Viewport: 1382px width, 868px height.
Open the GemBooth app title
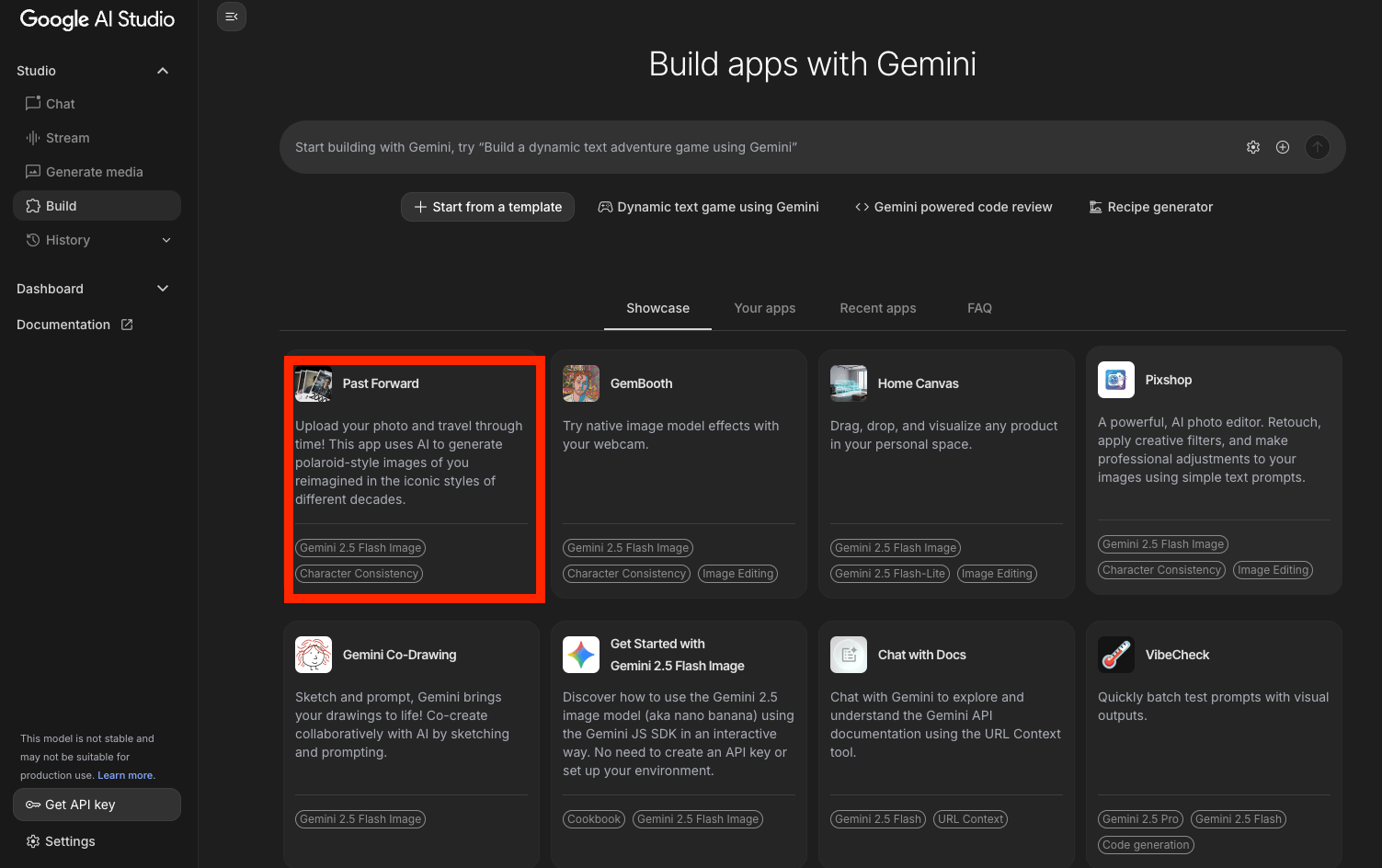click(642, 383)
